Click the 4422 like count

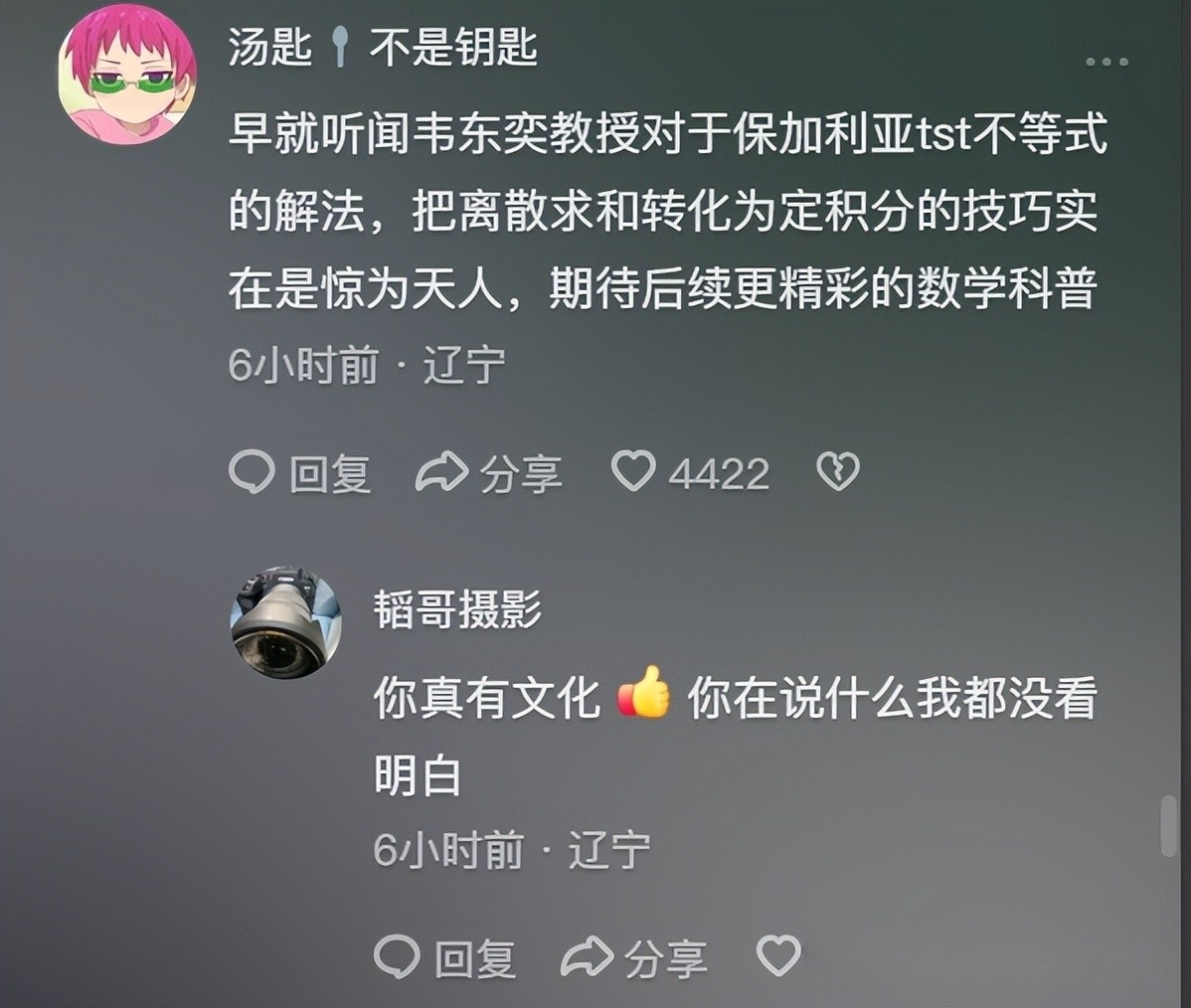coord(719,475)
